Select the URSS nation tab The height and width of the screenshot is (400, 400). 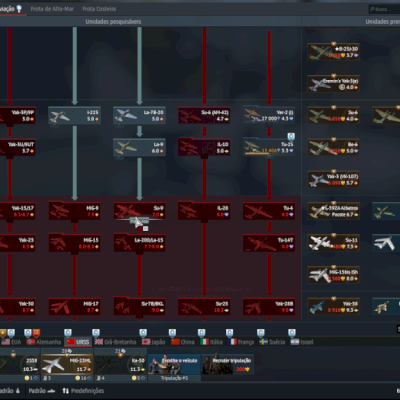(x=78, y=342)
